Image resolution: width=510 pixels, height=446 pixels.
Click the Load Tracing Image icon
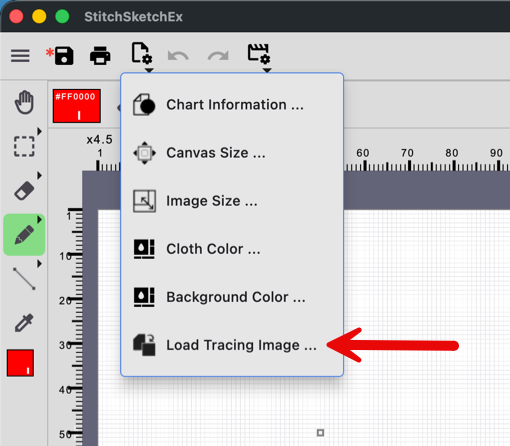[x=144, y=345]
